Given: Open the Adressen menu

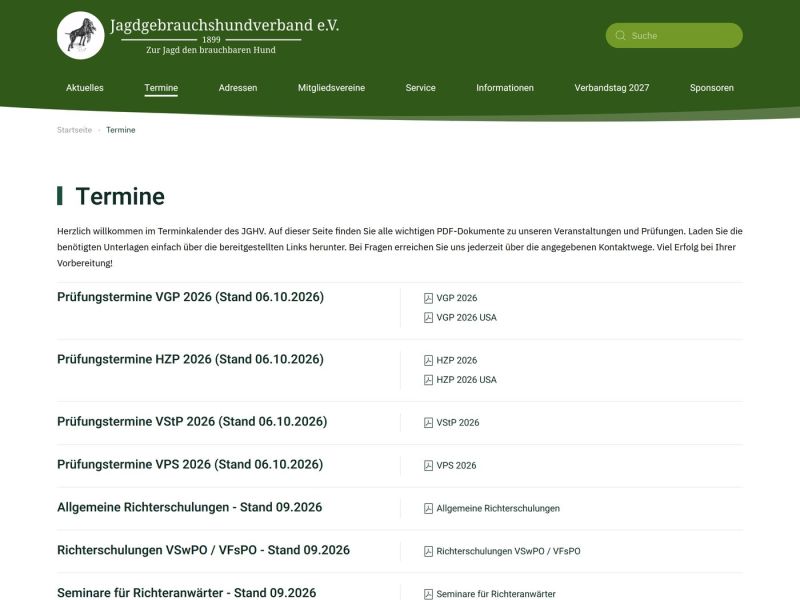Looking at the screenshot, I should 238,88.
